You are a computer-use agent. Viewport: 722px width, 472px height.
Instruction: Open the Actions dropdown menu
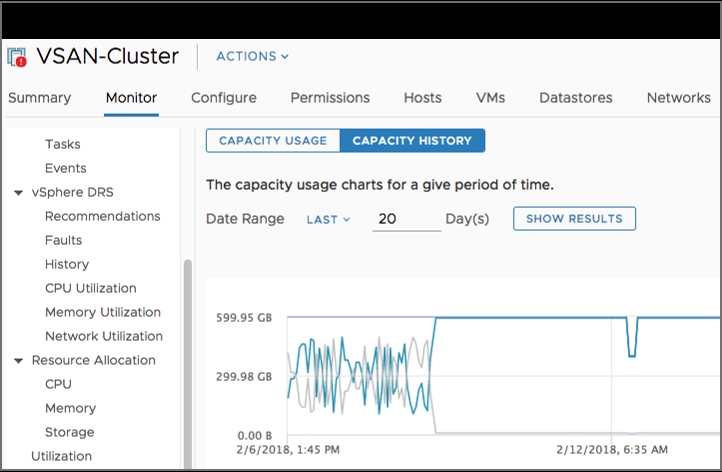click(x=252, y=57)
